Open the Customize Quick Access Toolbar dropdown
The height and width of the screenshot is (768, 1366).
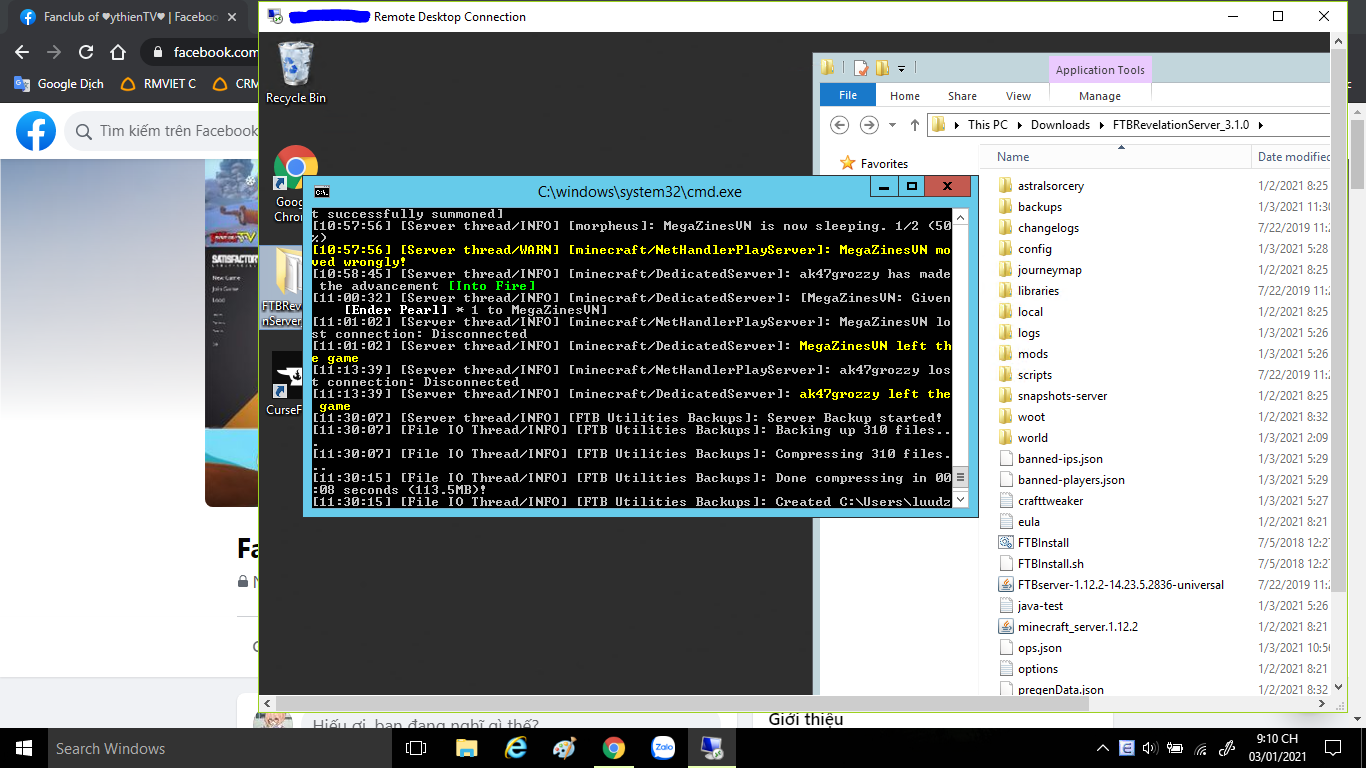901,68
